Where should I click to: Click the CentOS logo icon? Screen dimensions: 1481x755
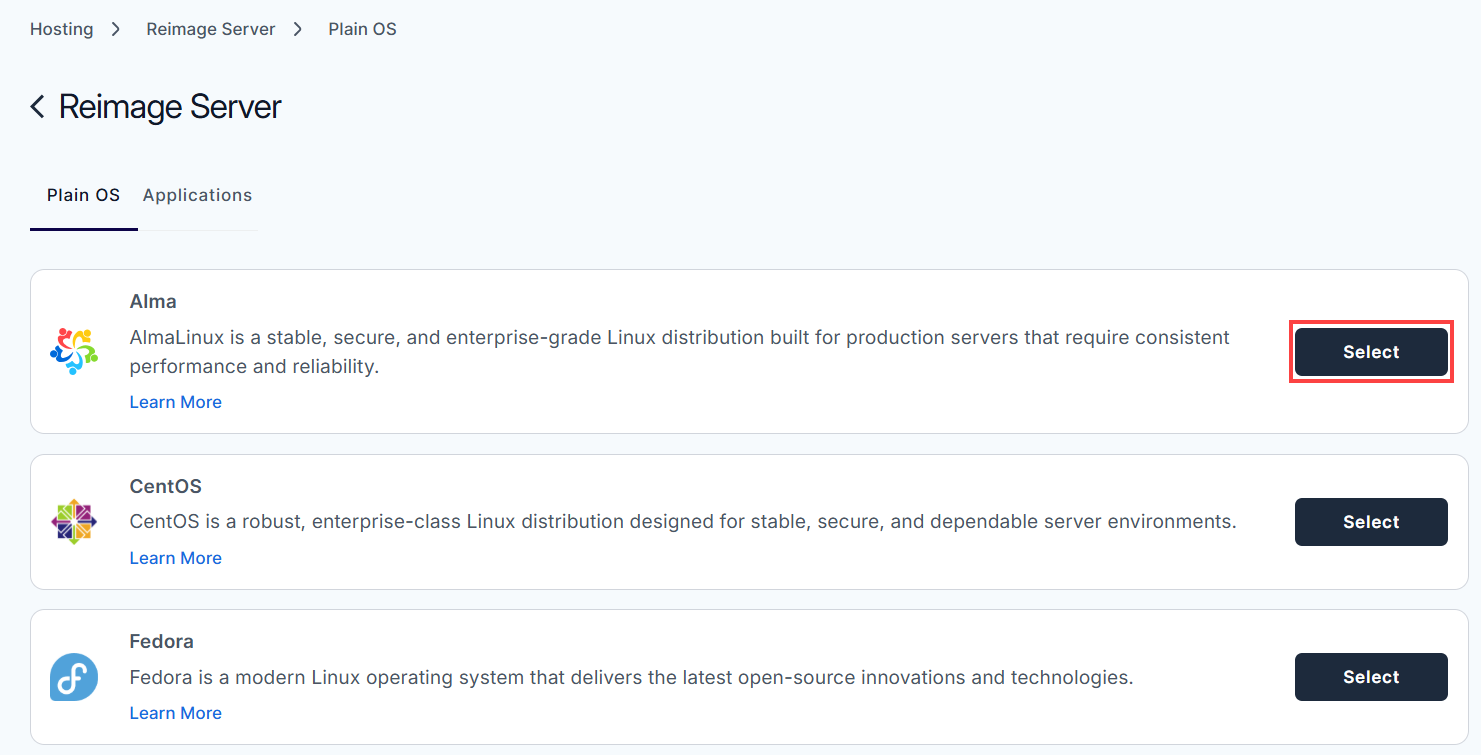74,522
